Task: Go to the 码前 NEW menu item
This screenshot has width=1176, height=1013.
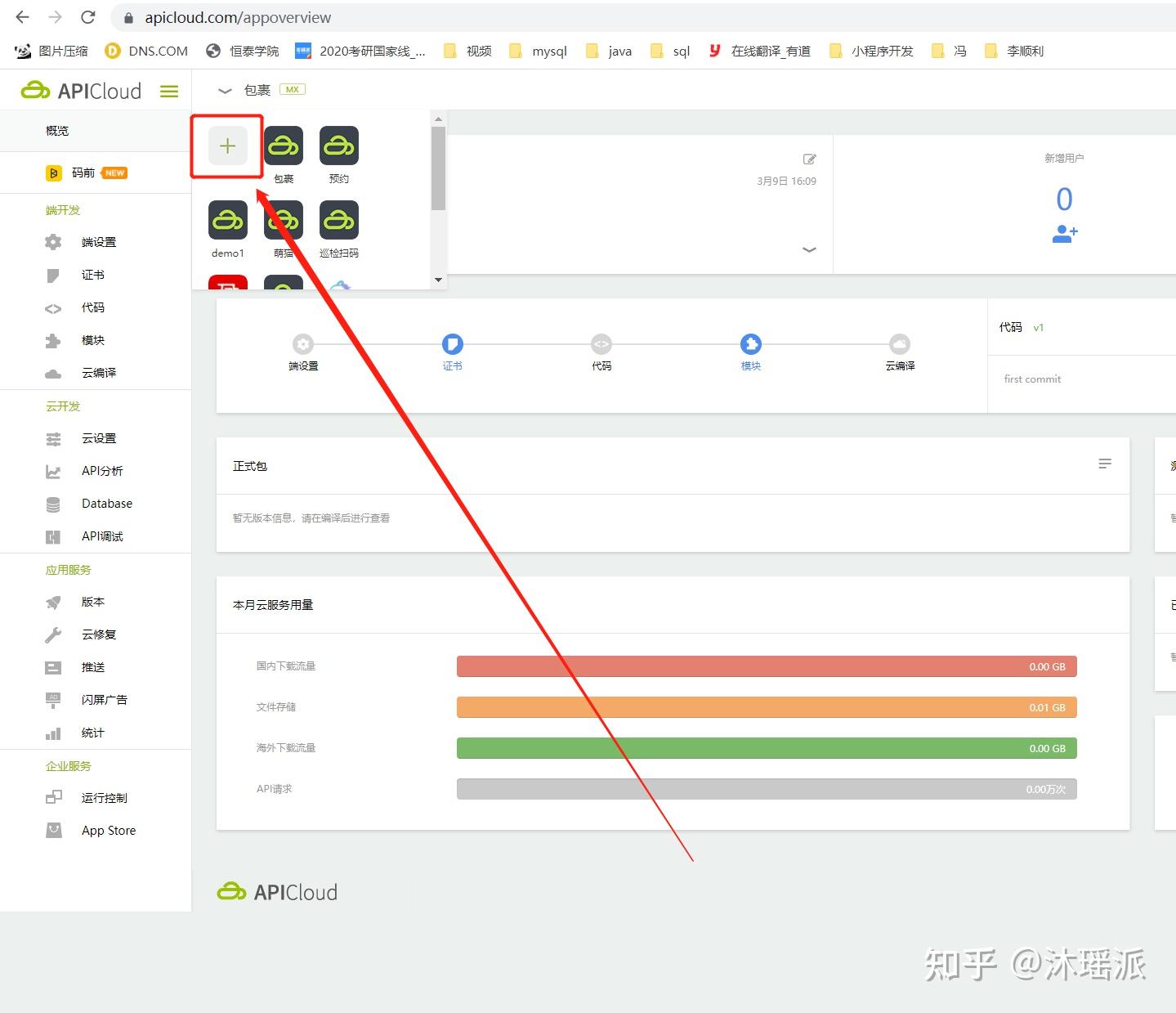Action: pos(86,173)
